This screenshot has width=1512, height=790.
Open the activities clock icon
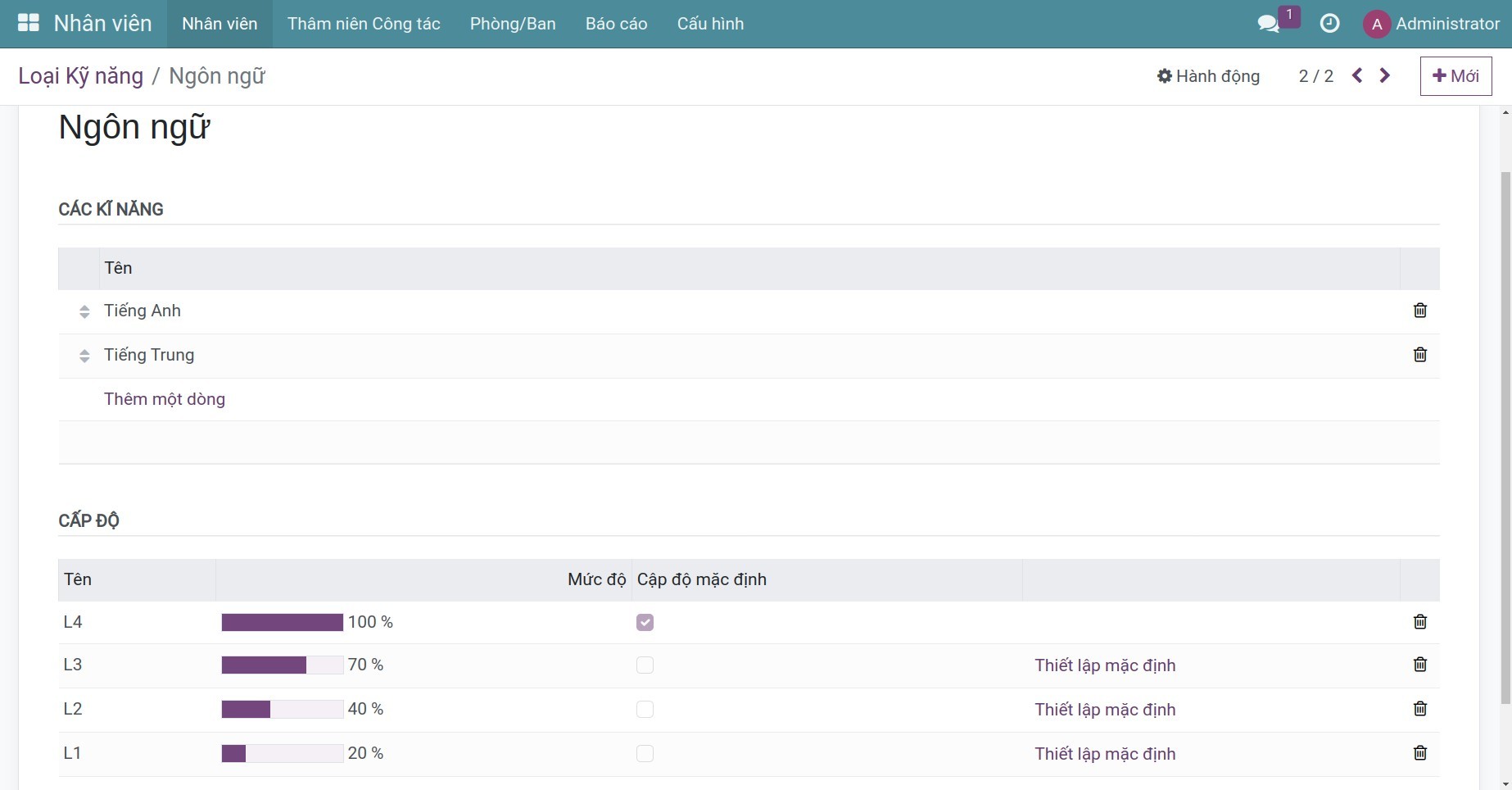1329,24
